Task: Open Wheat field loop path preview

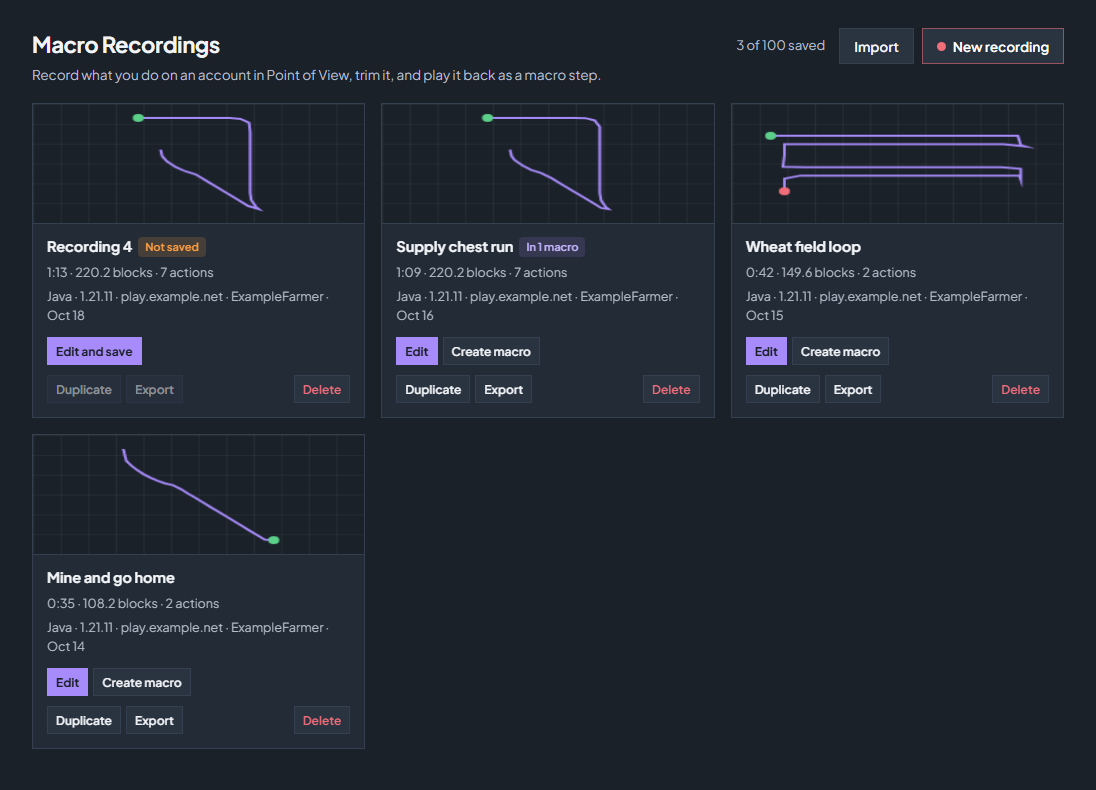Action: click(897, 164)
